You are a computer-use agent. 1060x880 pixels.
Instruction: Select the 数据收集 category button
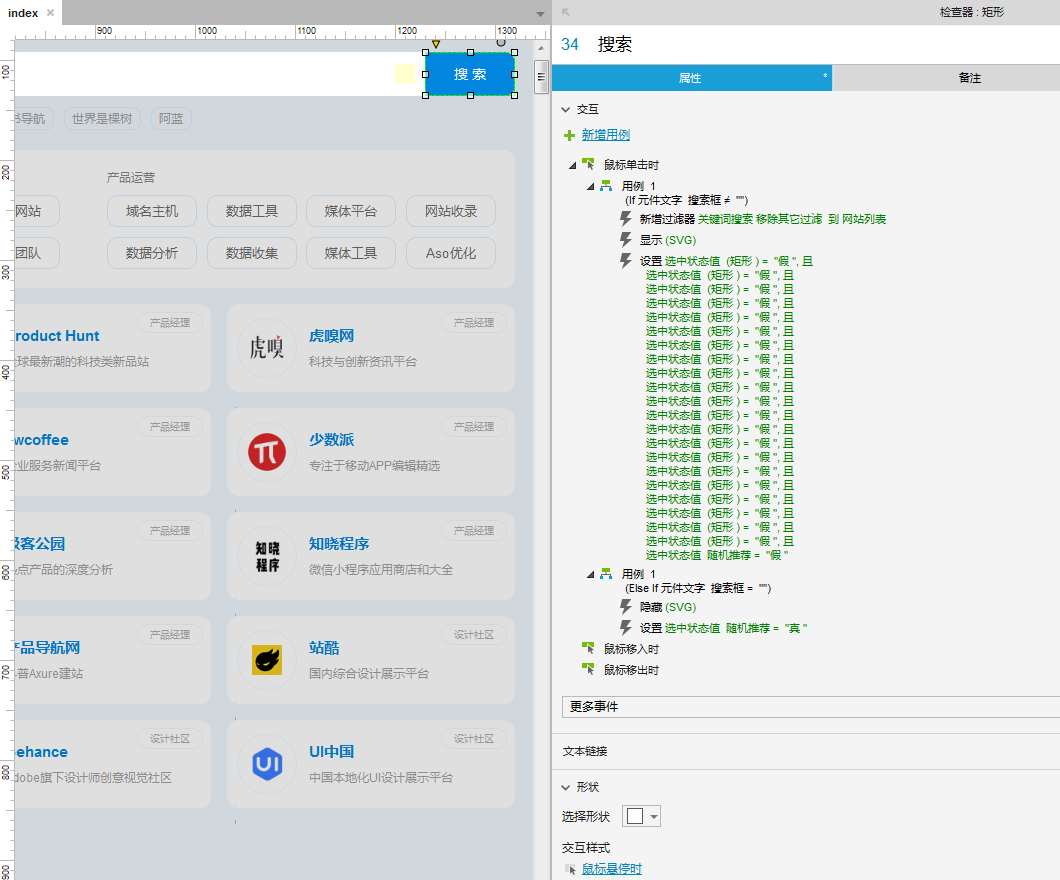[x=252, y=253]
